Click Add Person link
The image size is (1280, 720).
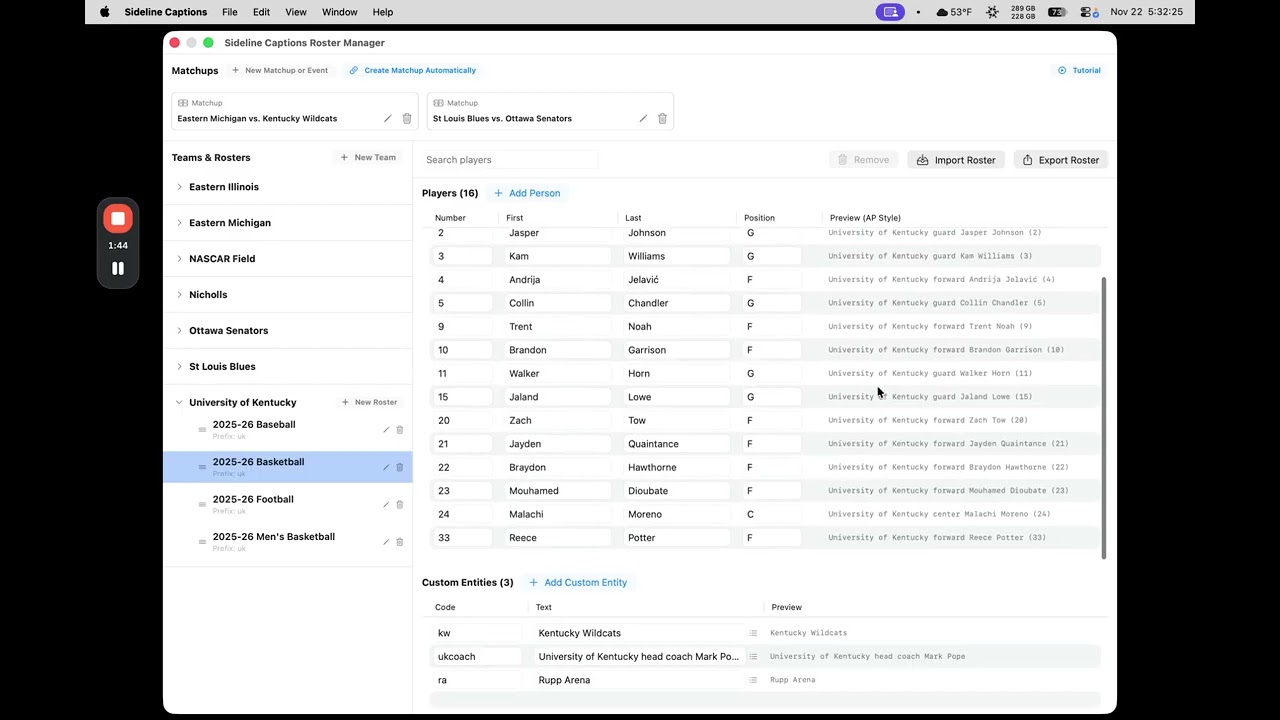coord(527,193)
